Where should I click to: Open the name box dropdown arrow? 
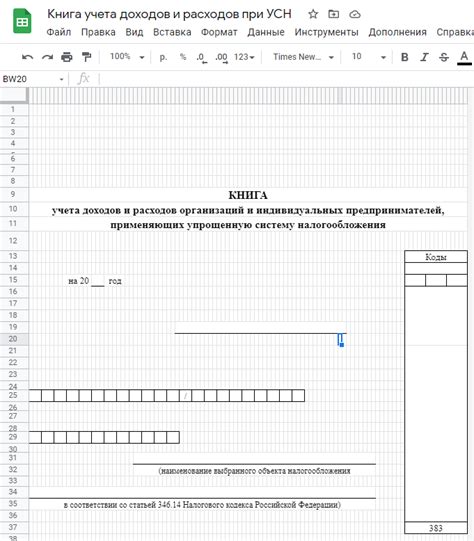coord(61,79)
